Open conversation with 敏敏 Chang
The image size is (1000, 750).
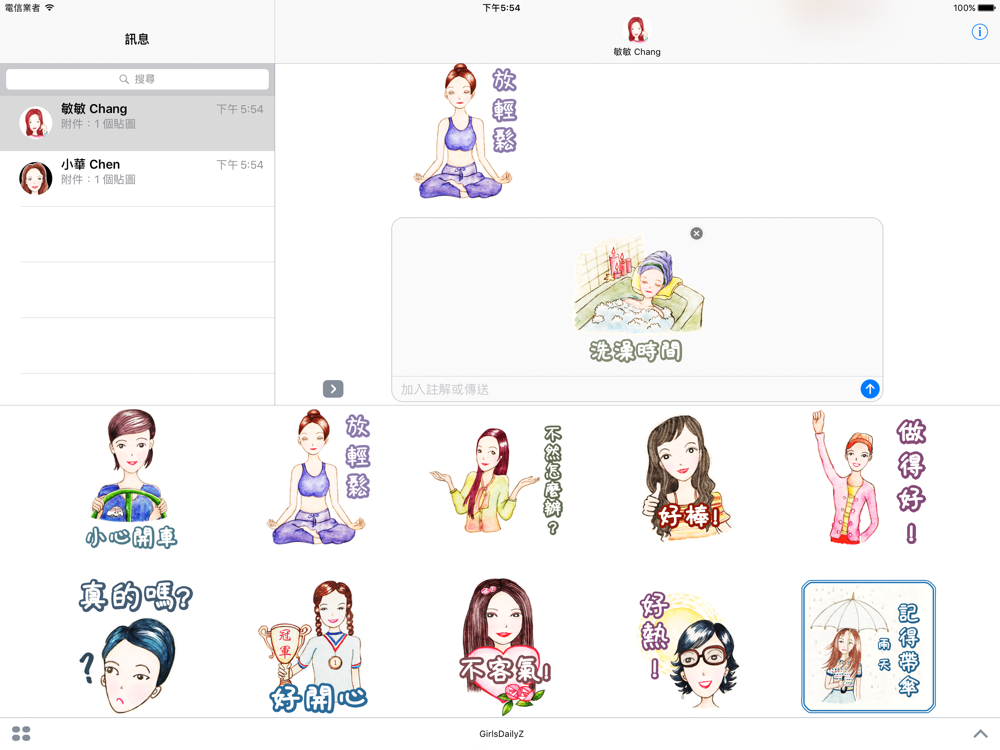tap(137, 122)
